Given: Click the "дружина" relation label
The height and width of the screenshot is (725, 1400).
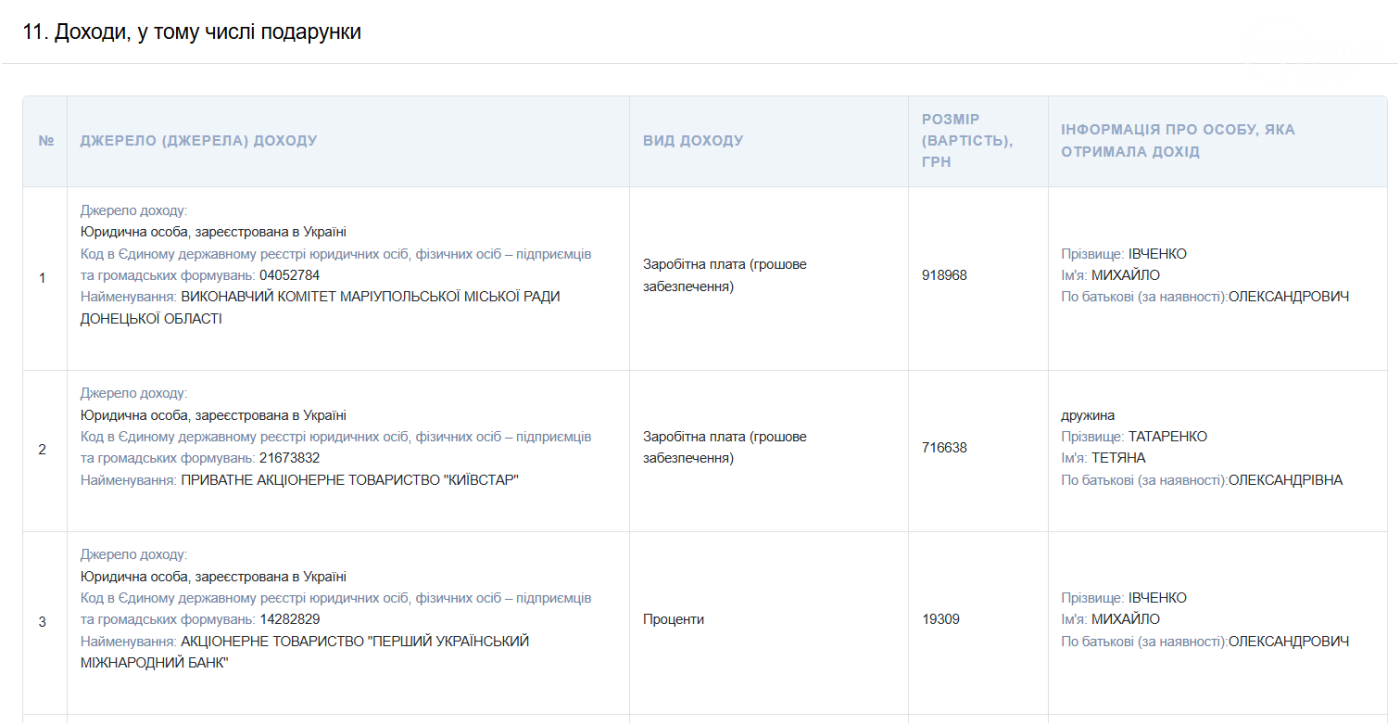Looking at the screenshot, I should pyautogui.click(x=1087, y=415).
